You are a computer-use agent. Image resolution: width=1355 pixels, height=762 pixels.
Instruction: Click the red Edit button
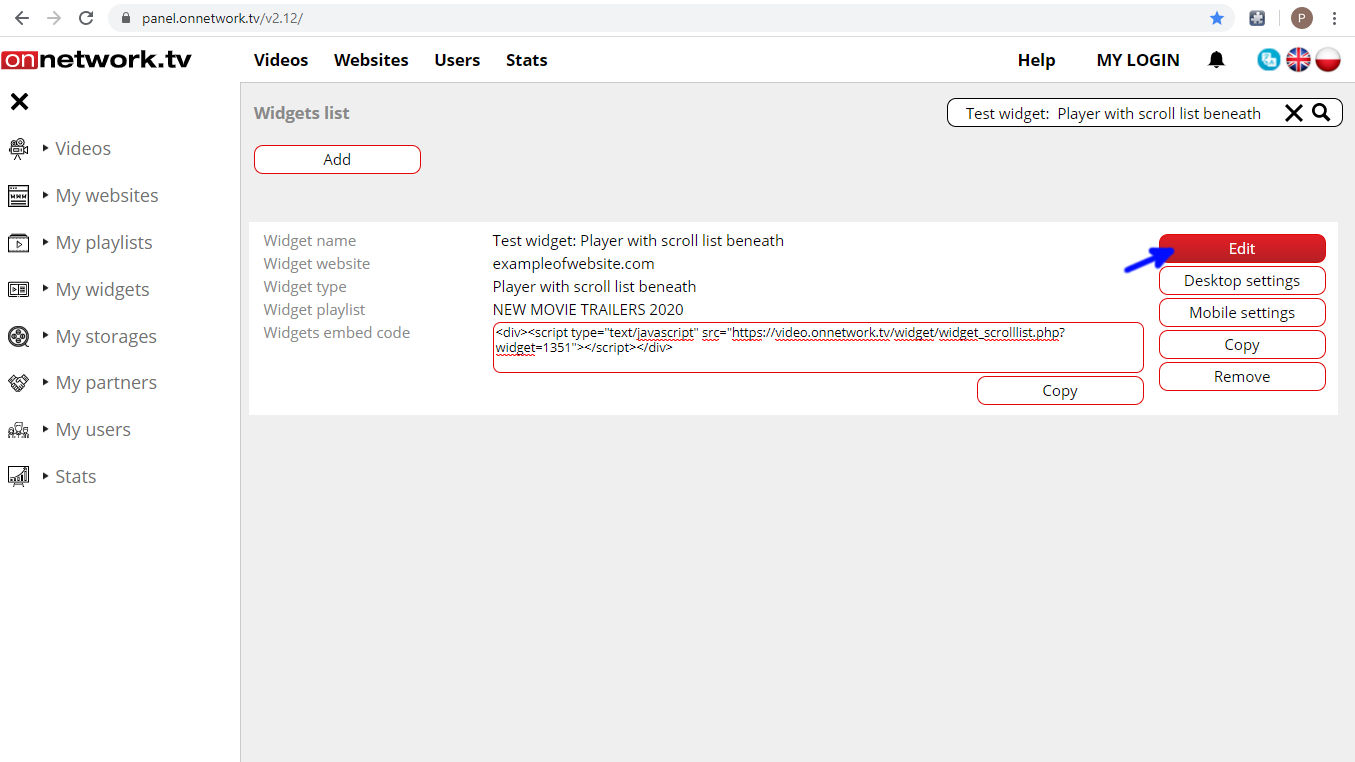(x=1242, y=248)
